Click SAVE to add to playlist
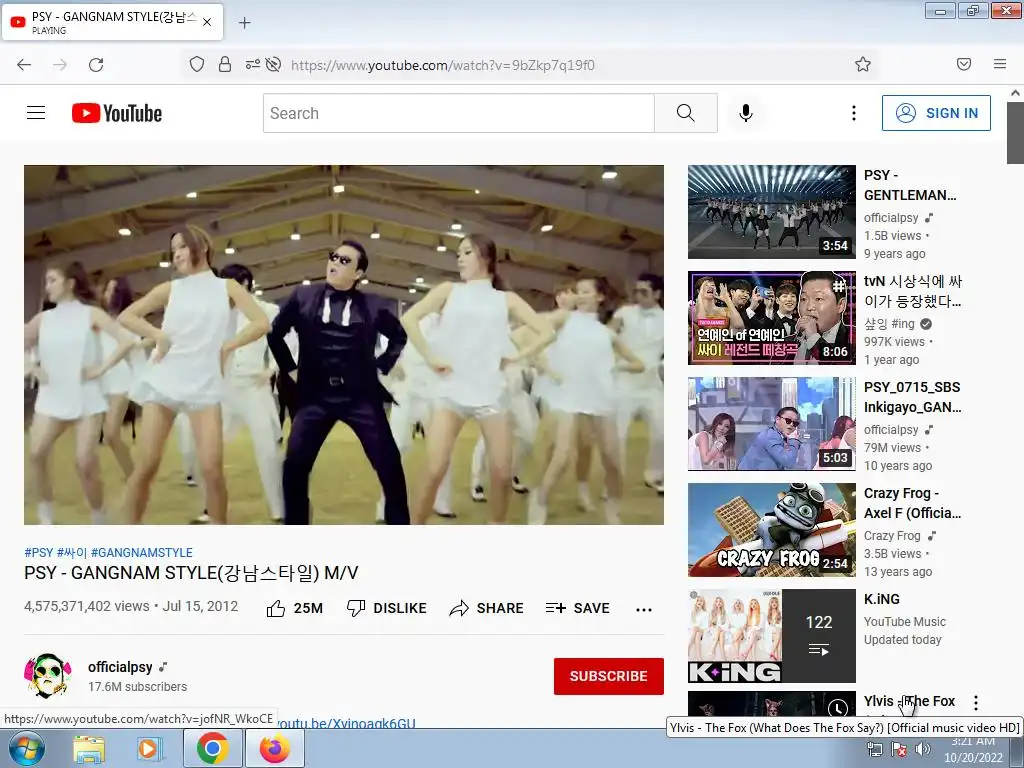The width and height of the screenshot is (1024, 768). click(578, 608)
